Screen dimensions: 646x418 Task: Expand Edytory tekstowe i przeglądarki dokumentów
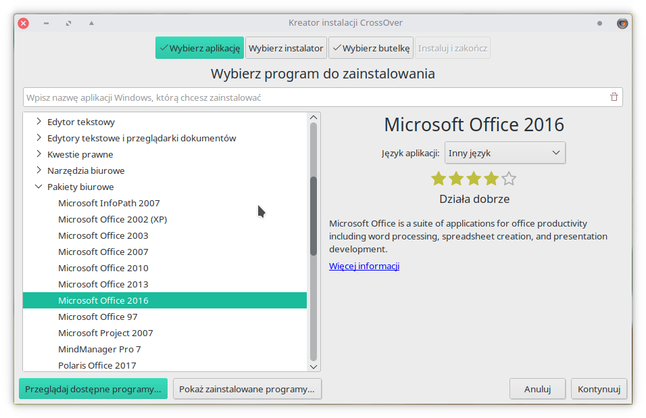39,138
